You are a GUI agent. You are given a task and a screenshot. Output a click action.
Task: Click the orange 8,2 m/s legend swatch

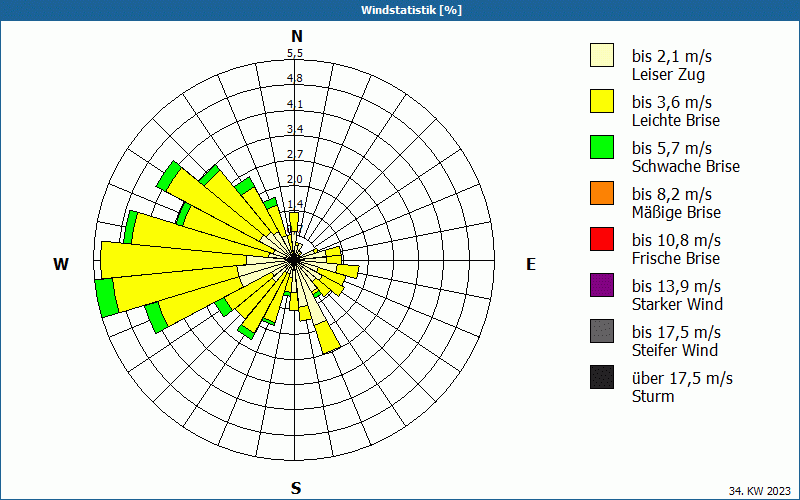point(602,193)
